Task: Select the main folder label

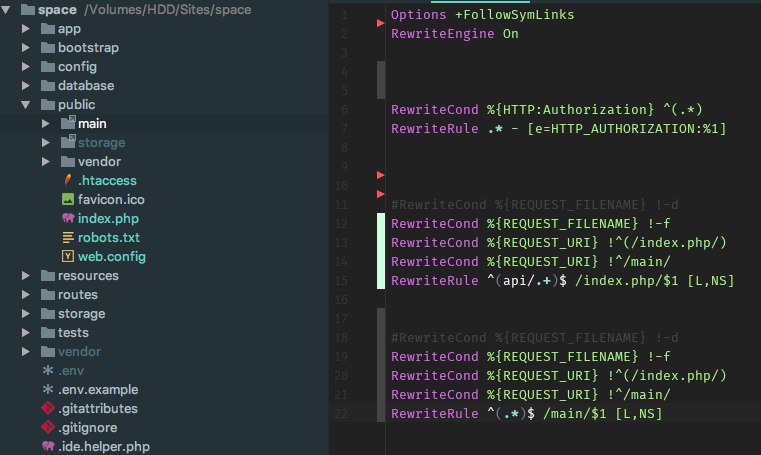Action: [92, 124]
